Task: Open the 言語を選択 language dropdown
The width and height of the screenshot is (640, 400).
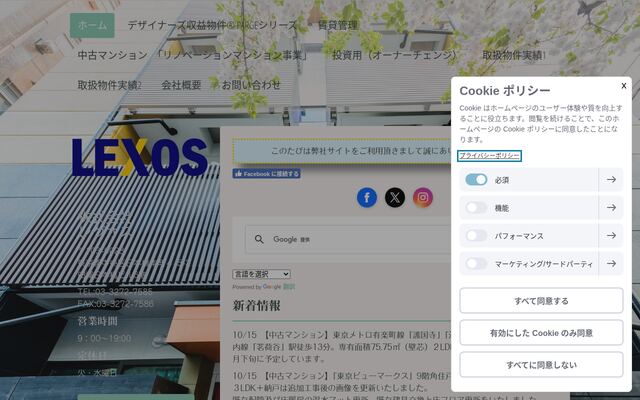Action: (262, 274)
